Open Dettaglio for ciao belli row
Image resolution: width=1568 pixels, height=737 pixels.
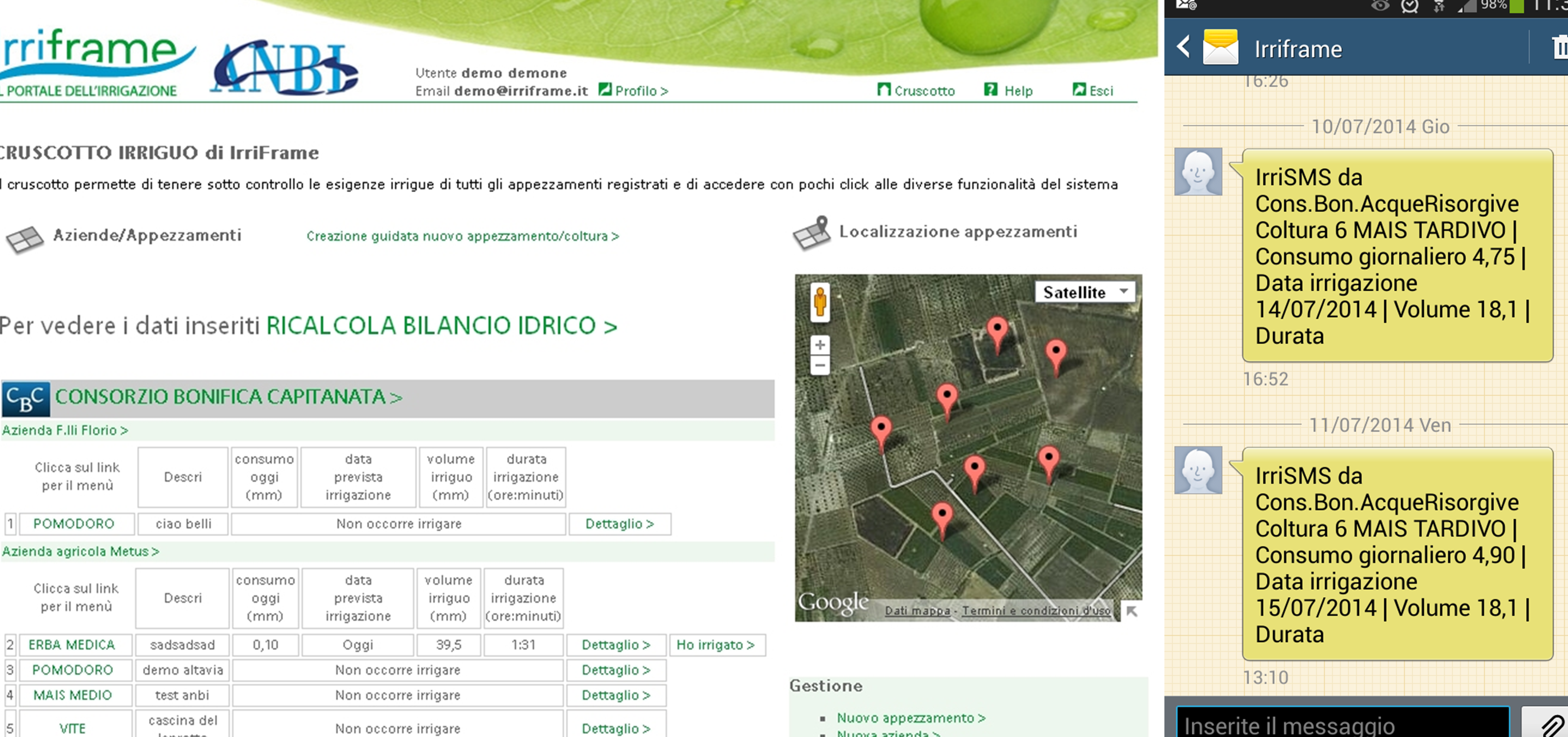619,524
